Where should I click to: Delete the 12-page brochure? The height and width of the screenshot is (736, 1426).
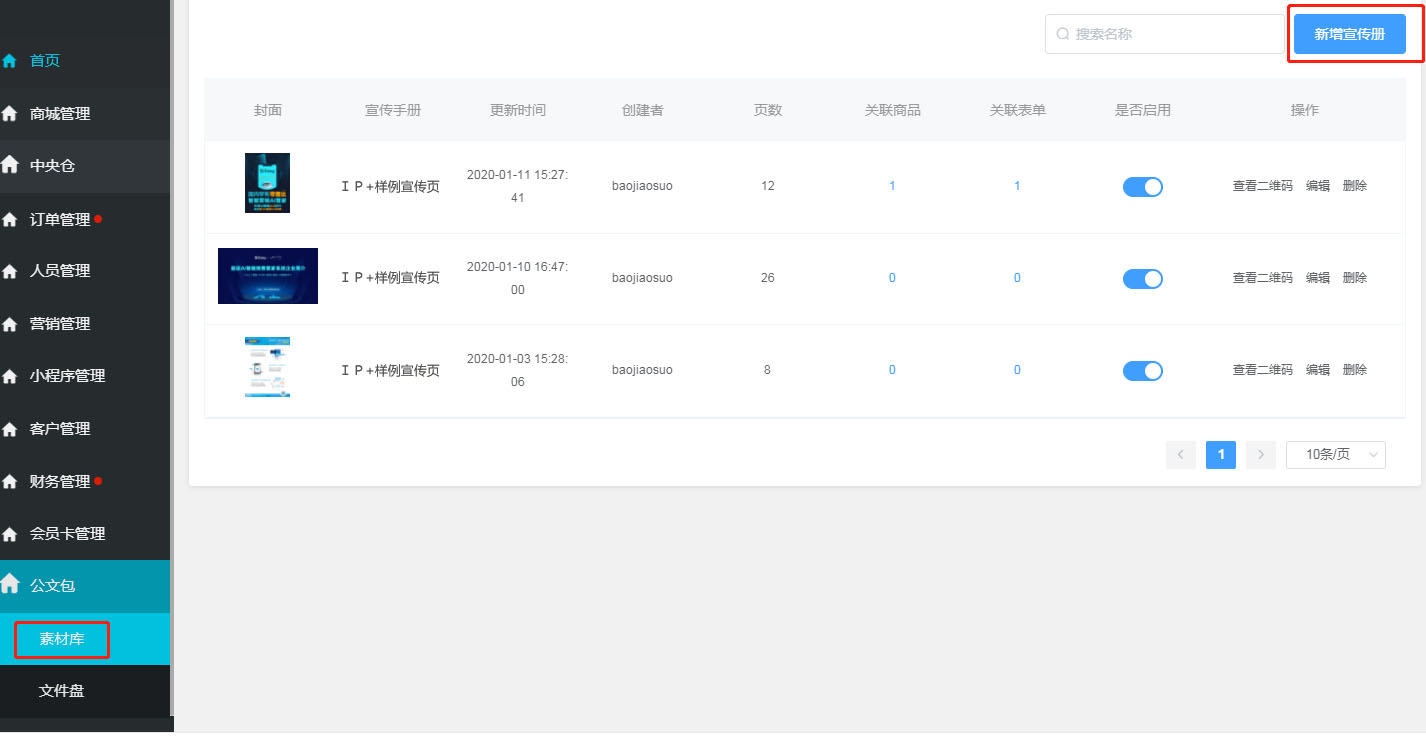(1355, 186)
